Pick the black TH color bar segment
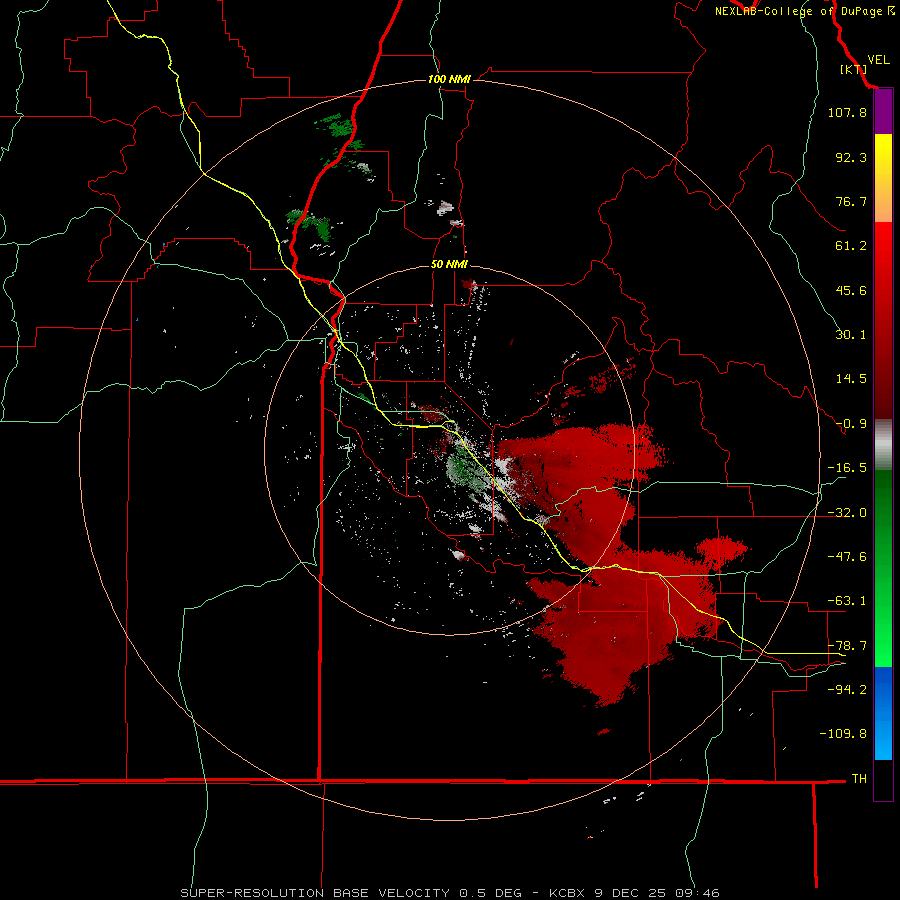The height and width of the screenshot is (900, 900). point(883,779)
